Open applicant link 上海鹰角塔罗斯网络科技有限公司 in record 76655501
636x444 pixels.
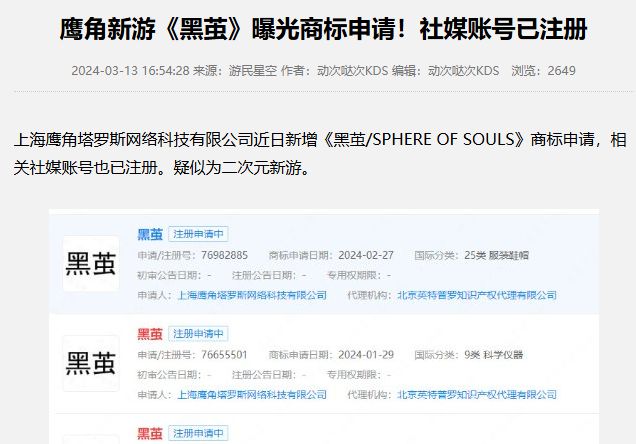[x=252, y=395]
